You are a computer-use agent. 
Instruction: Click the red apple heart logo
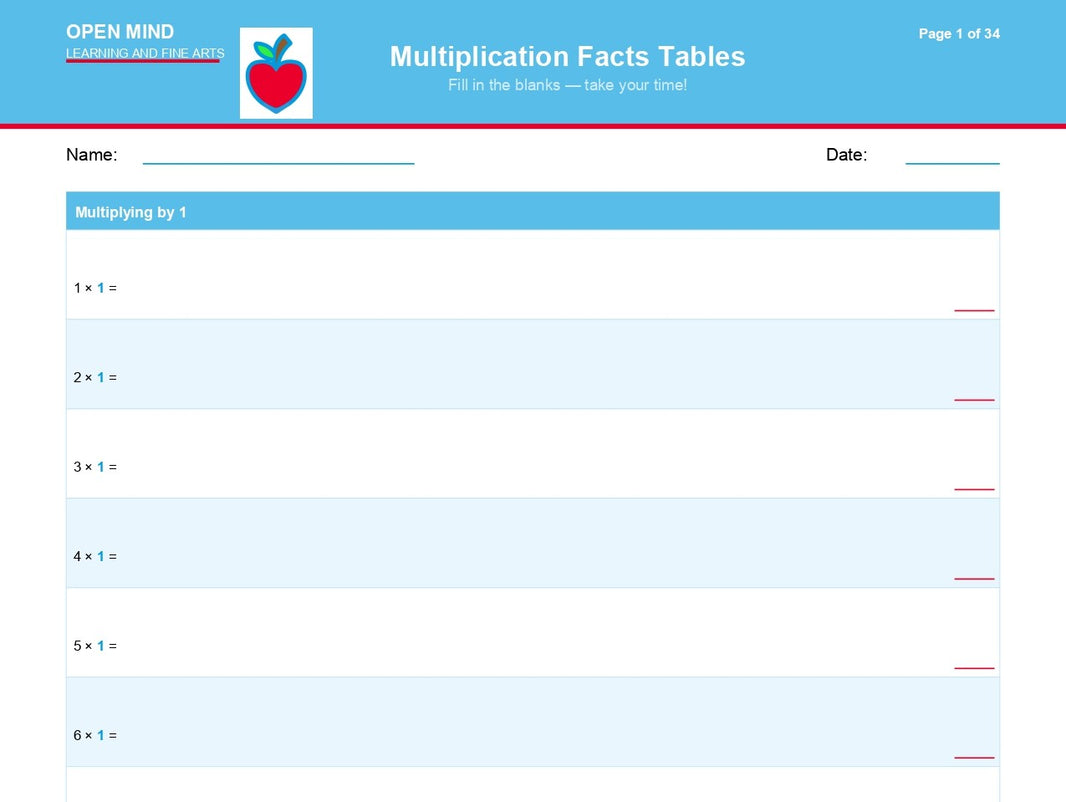click(276, 73)
